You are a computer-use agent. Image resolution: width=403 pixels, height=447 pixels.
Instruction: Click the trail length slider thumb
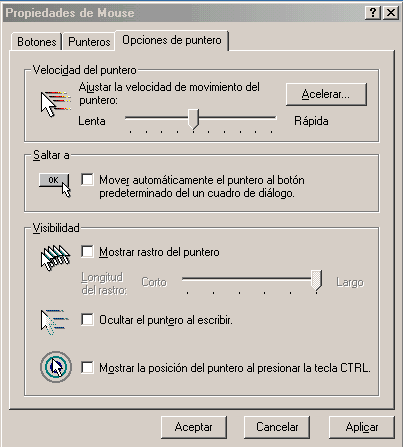coord(316,281)
